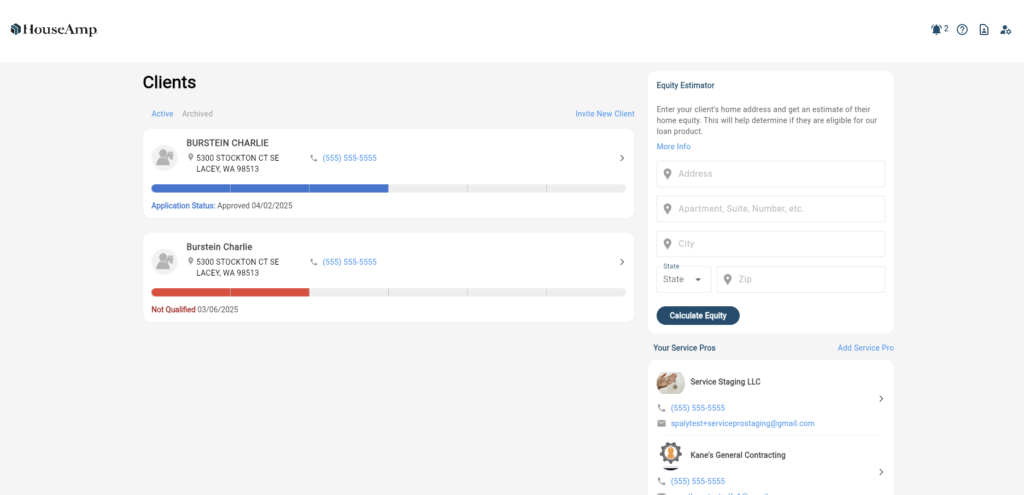1024x495 pixels.
Task: Expand Not Qualified Burstein Charlie chevron
Action: pos(621,262)
